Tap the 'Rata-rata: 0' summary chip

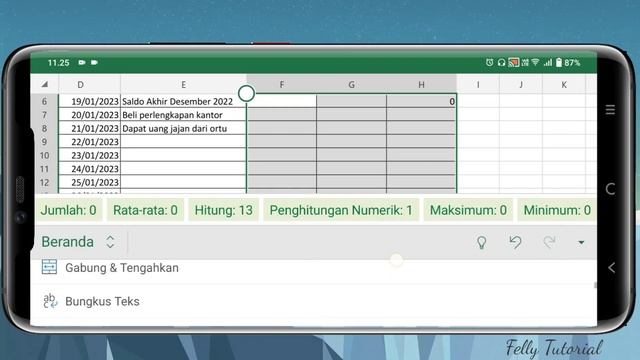coord(145,210)
